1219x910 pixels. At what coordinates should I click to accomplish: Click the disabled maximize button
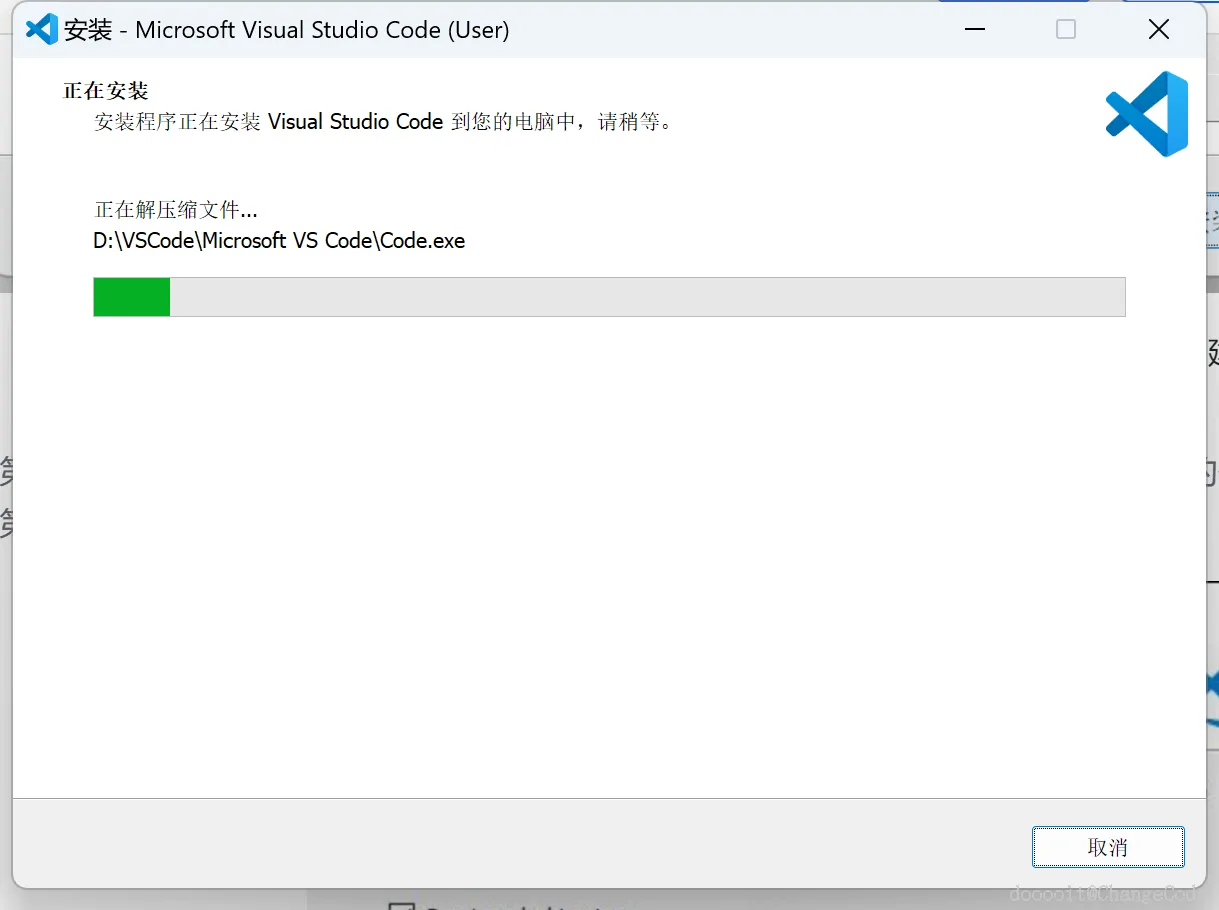click(x=1066, y=30)
